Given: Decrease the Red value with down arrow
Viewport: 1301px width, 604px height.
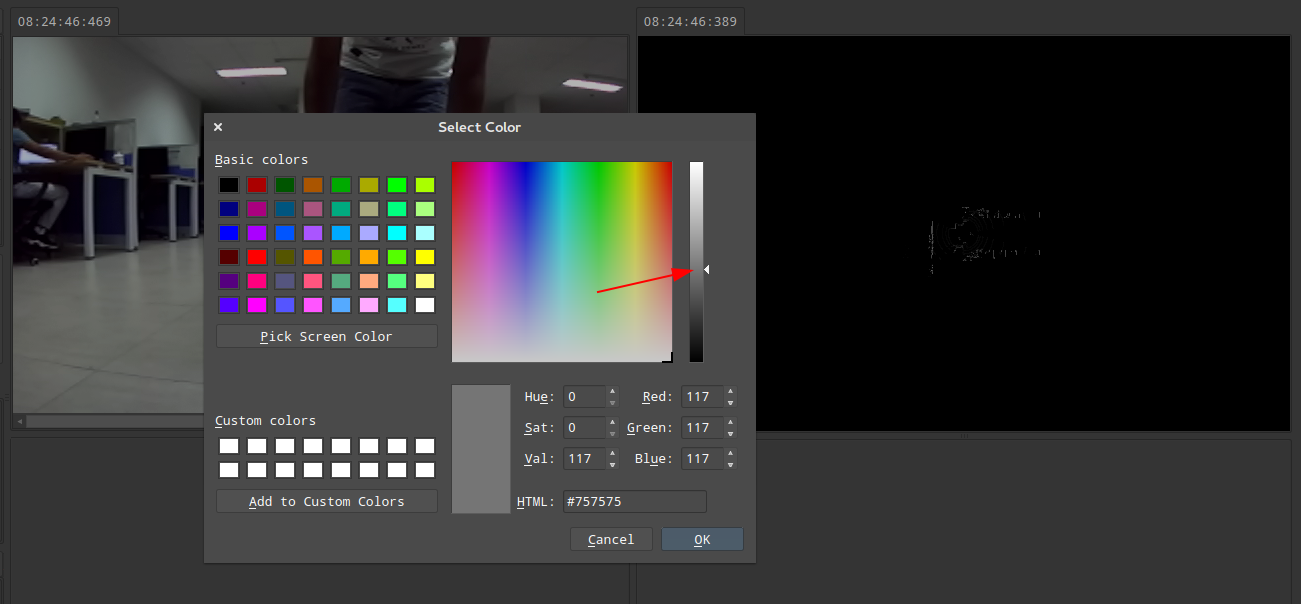Looking at the screenshot, I should point(731,403).
